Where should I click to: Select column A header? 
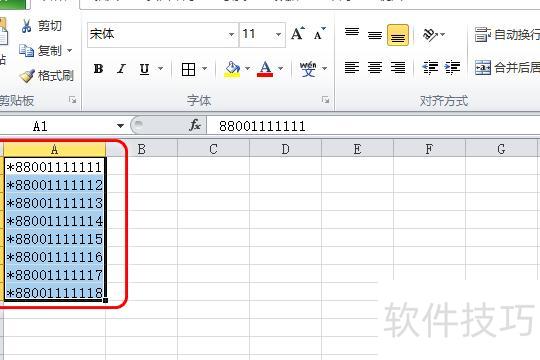pos(54,150)
